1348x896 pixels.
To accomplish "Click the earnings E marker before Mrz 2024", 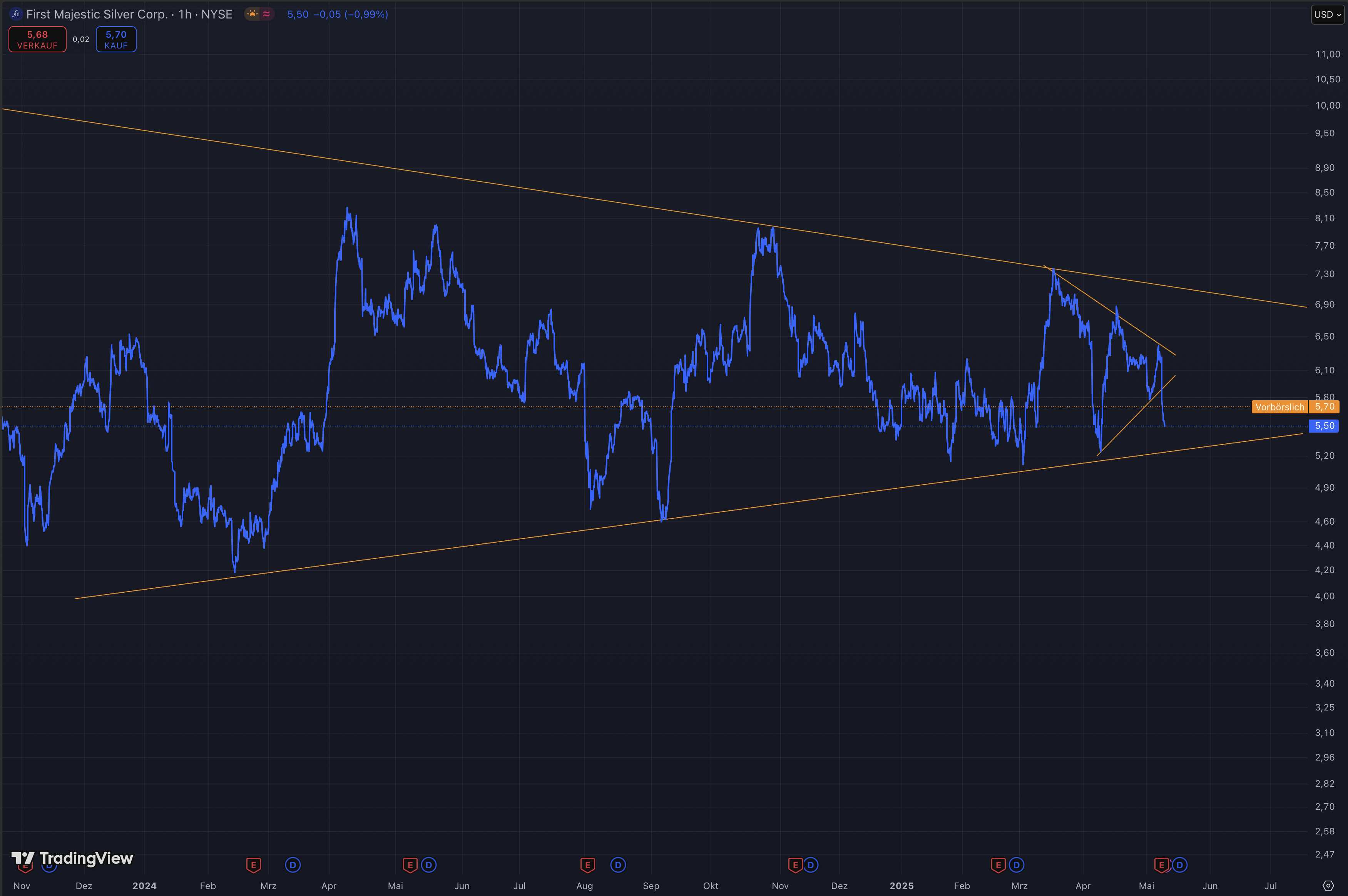I will click(x=253, y=865).
